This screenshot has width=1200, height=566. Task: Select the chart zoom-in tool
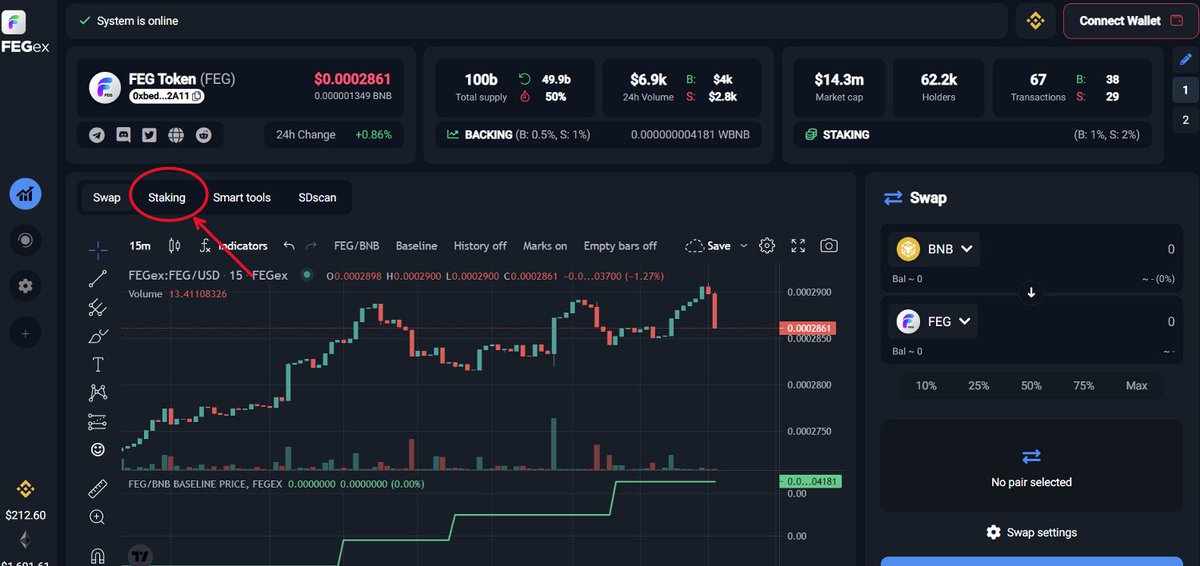(97, 517)
